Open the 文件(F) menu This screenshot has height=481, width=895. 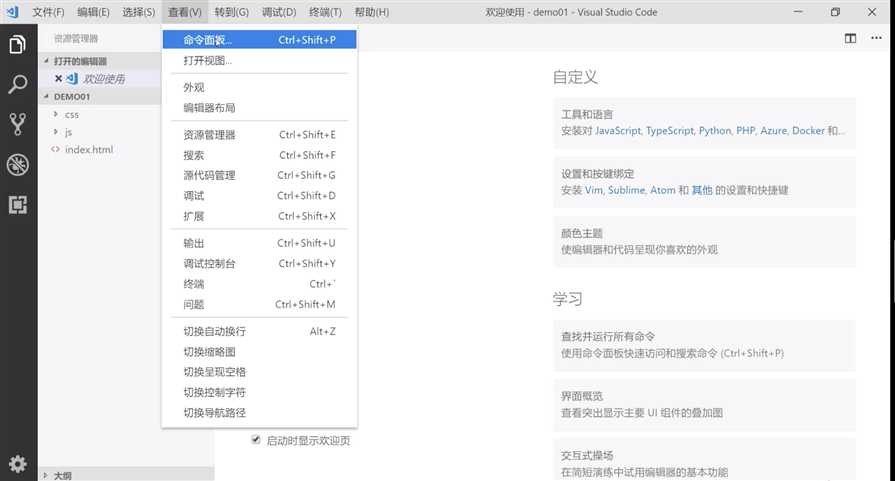(x=48, y=12)
